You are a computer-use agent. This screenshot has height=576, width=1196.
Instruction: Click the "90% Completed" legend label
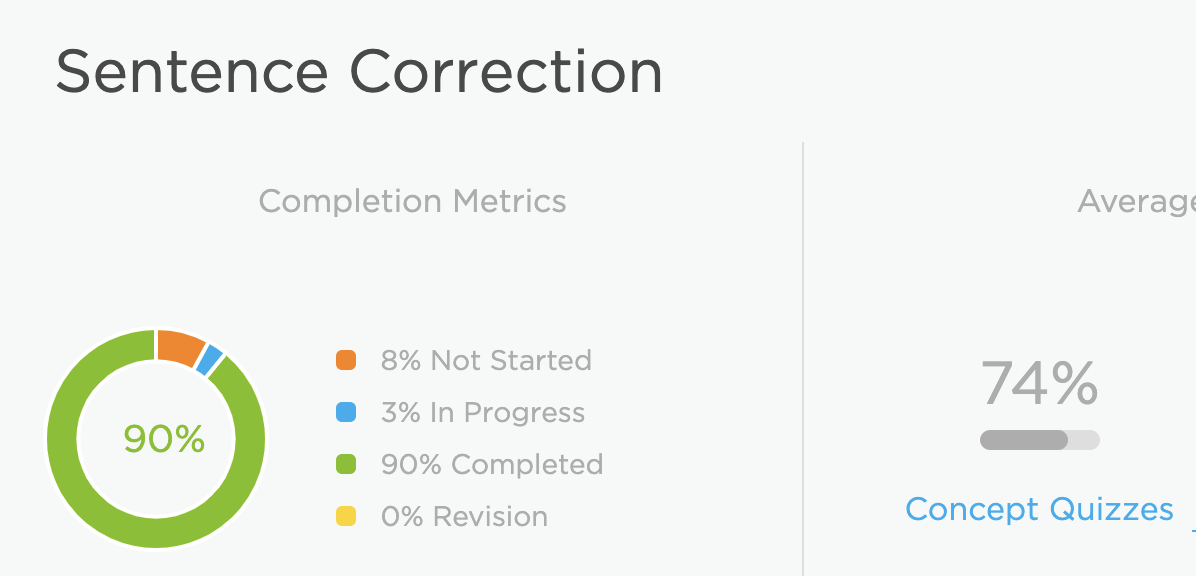click(492, 464)
